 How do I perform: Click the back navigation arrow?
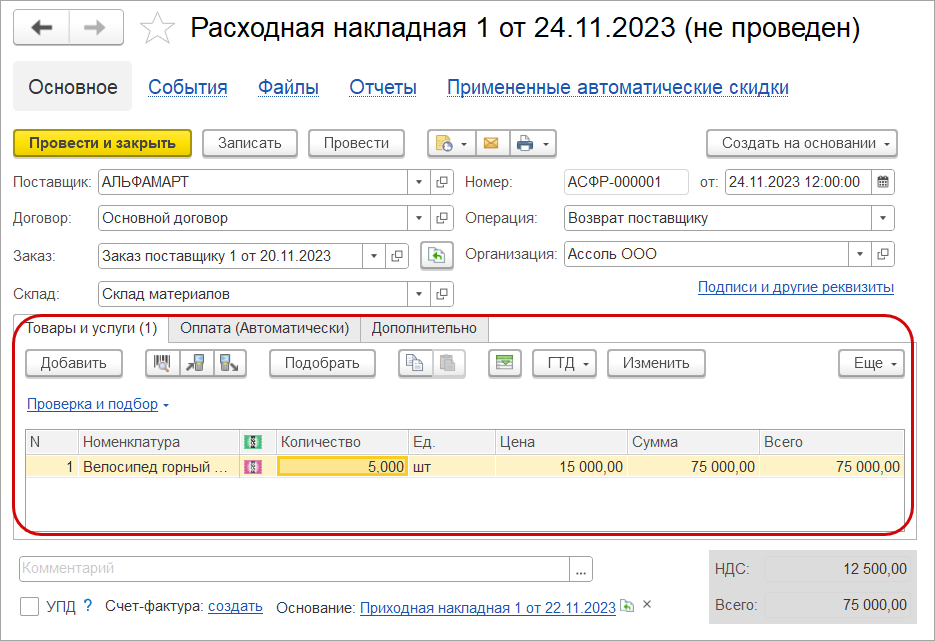pos(41,28)
